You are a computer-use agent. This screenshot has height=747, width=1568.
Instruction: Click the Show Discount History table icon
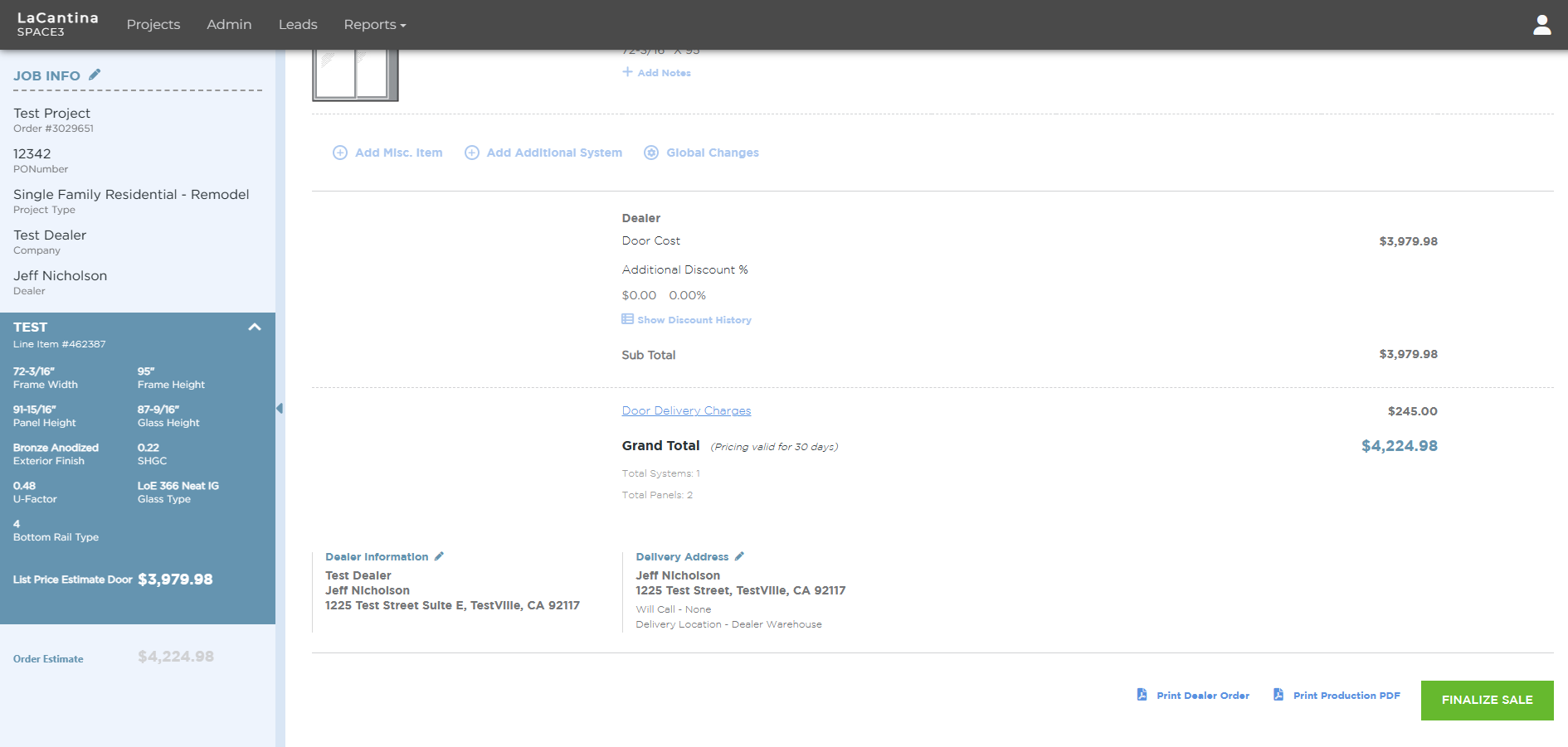click(627, 319)
